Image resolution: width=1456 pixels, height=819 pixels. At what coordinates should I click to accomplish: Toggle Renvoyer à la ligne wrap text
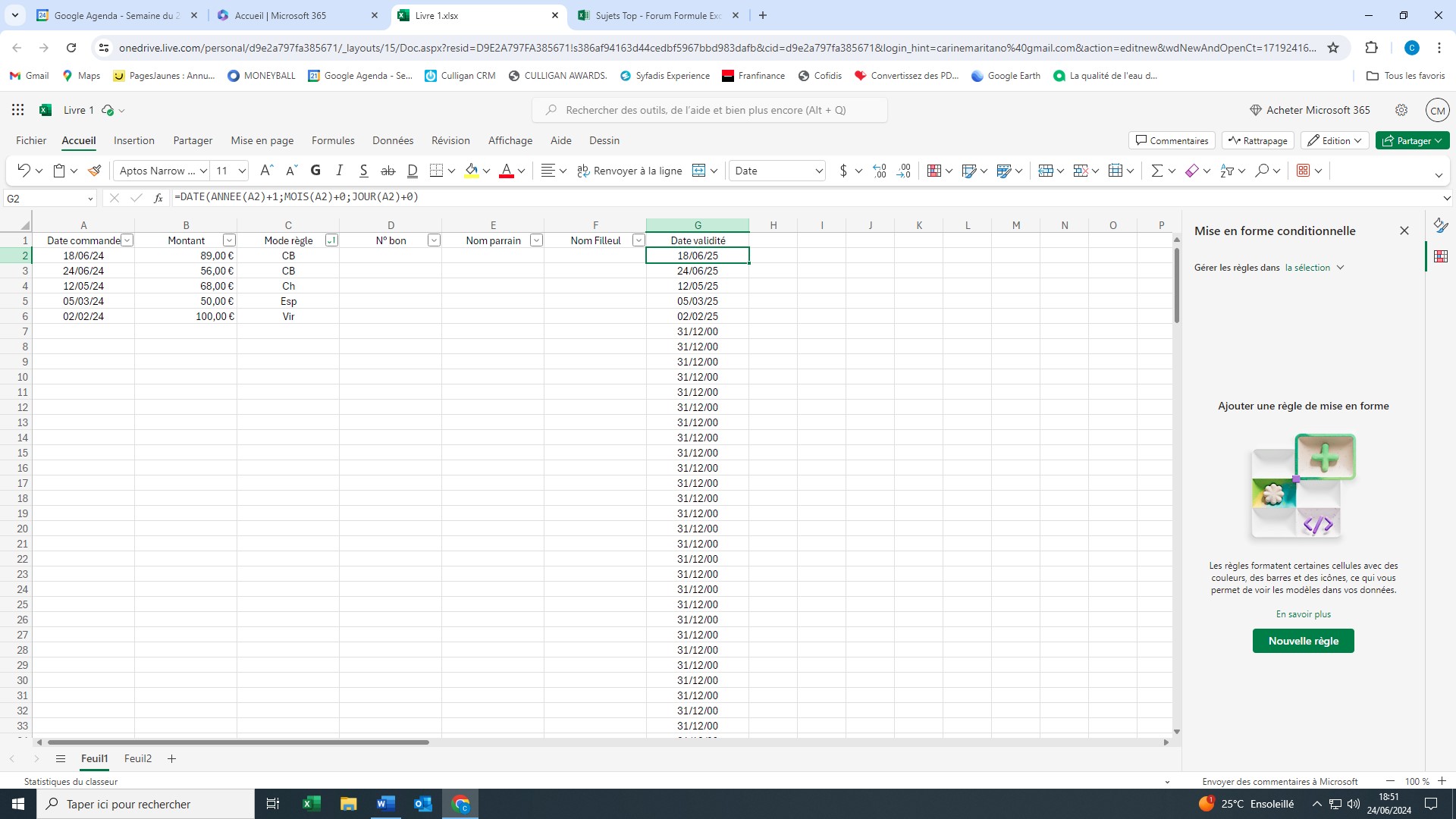pos(629,171)
